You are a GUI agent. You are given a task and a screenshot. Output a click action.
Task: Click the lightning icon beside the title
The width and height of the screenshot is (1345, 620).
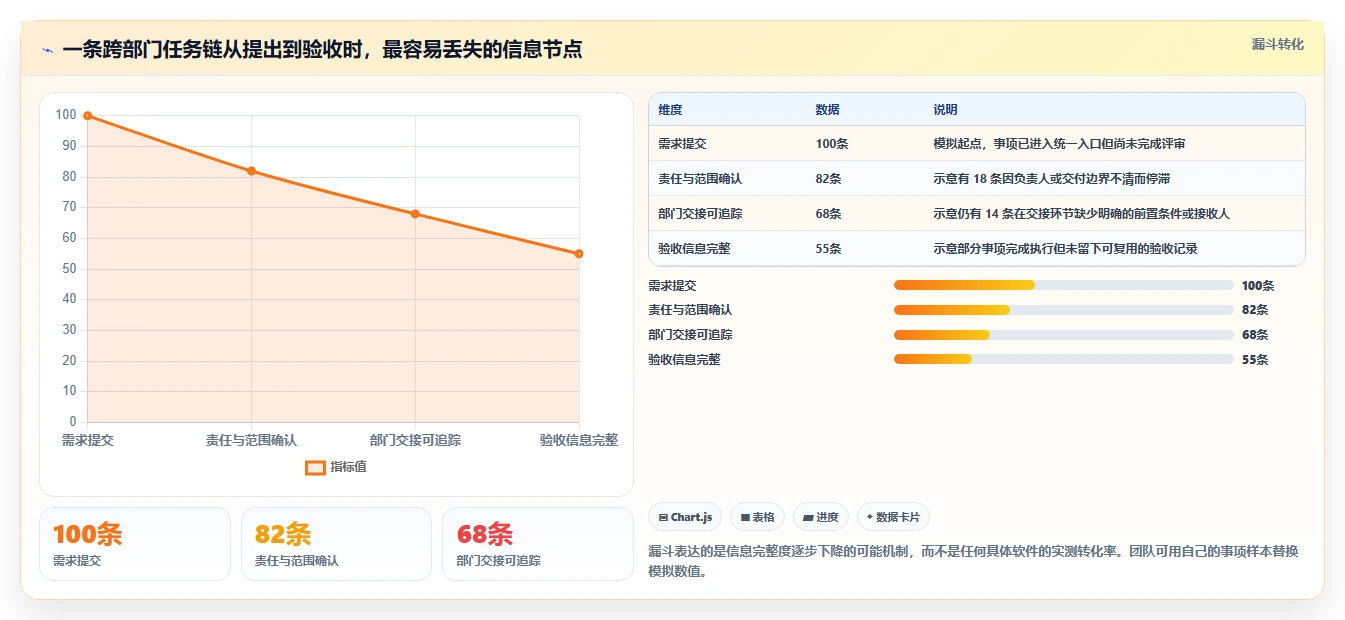point(47,49)
